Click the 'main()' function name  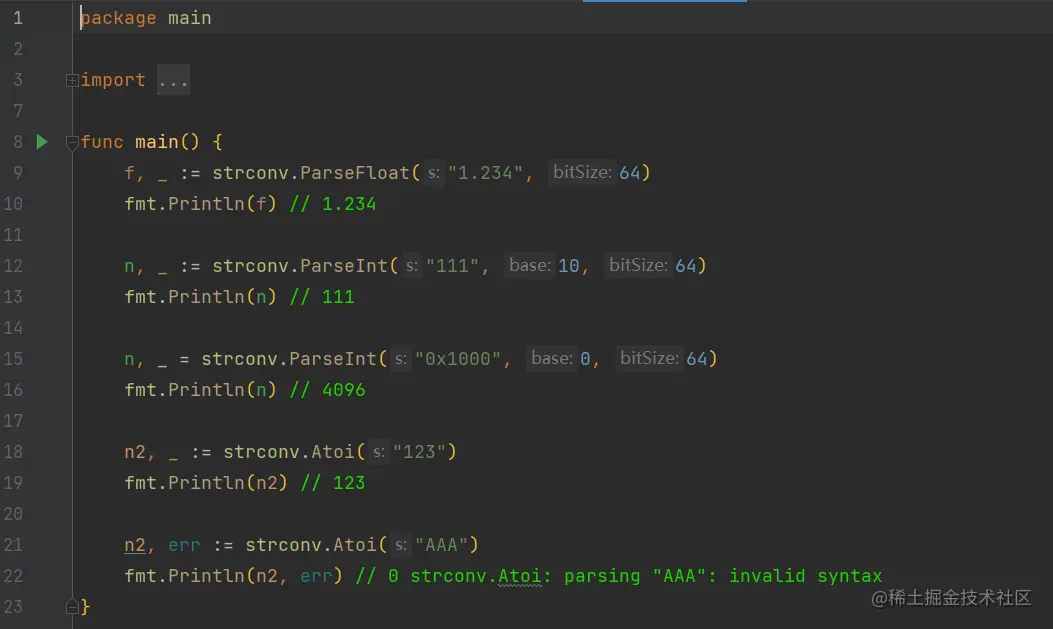[x=167, y=142]
